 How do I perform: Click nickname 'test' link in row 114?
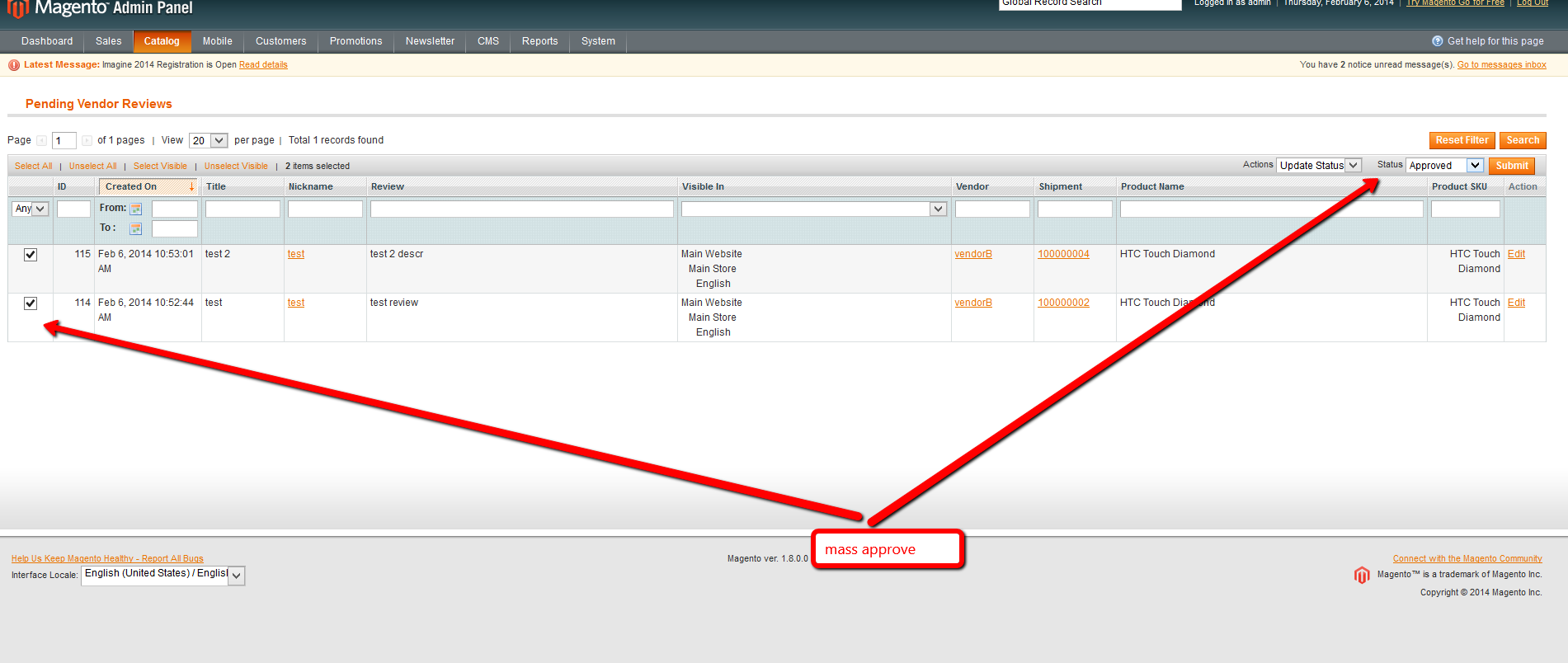pos(296,303)
